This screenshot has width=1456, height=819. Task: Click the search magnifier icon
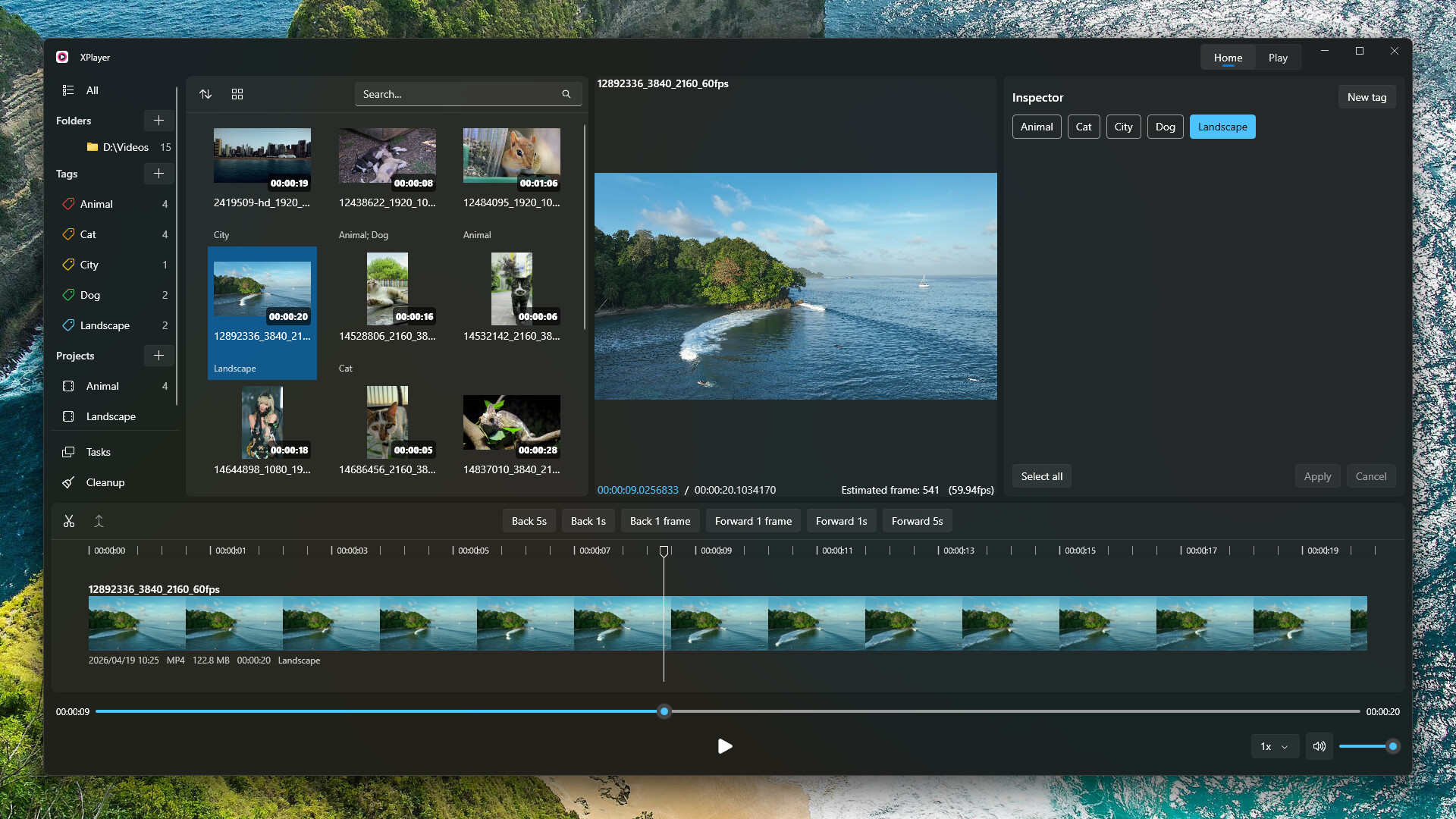coord(566,94)
